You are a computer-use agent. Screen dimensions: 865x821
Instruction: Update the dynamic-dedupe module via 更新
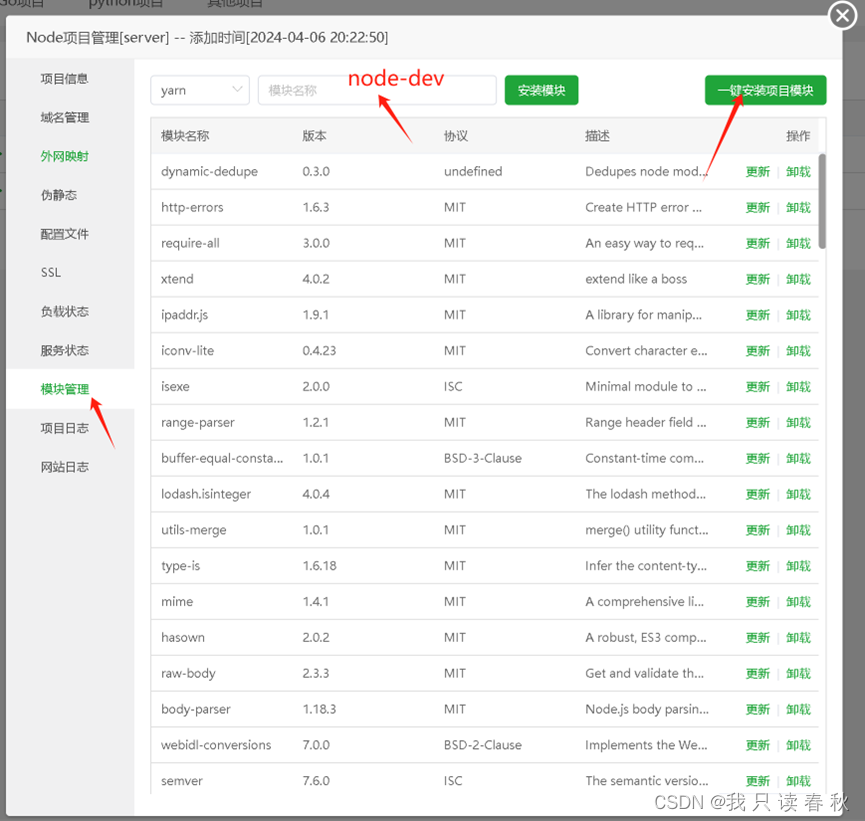(757, 171)
